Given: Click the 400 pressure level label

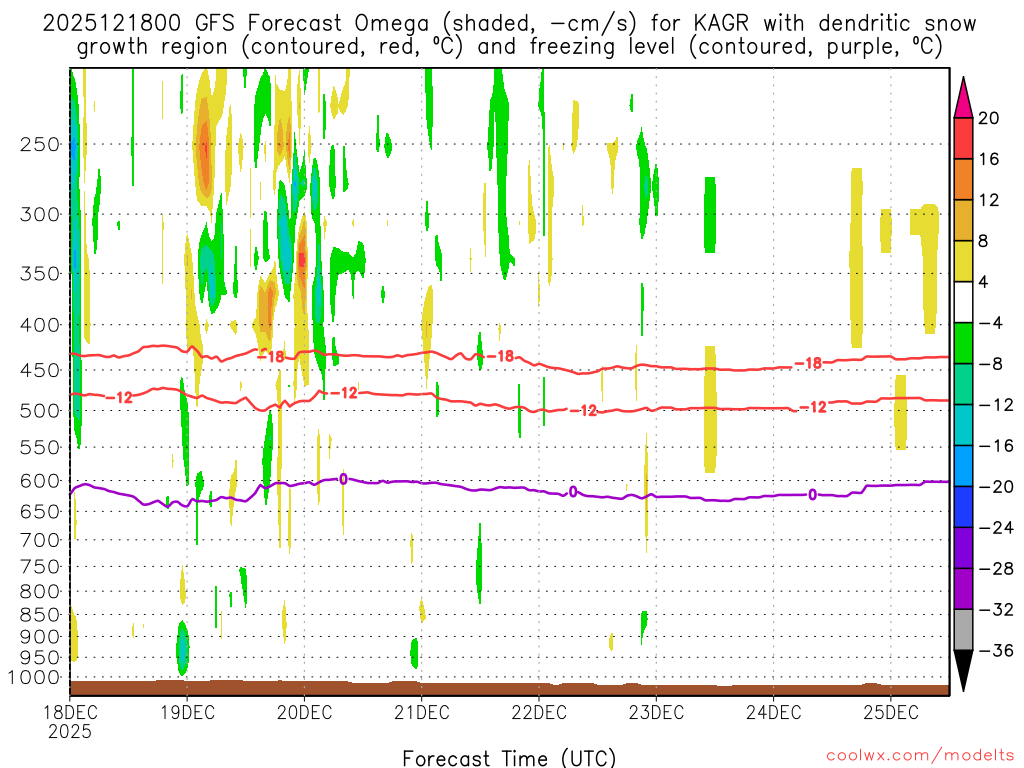Looking at the screenshot, I should coord(40,325).
